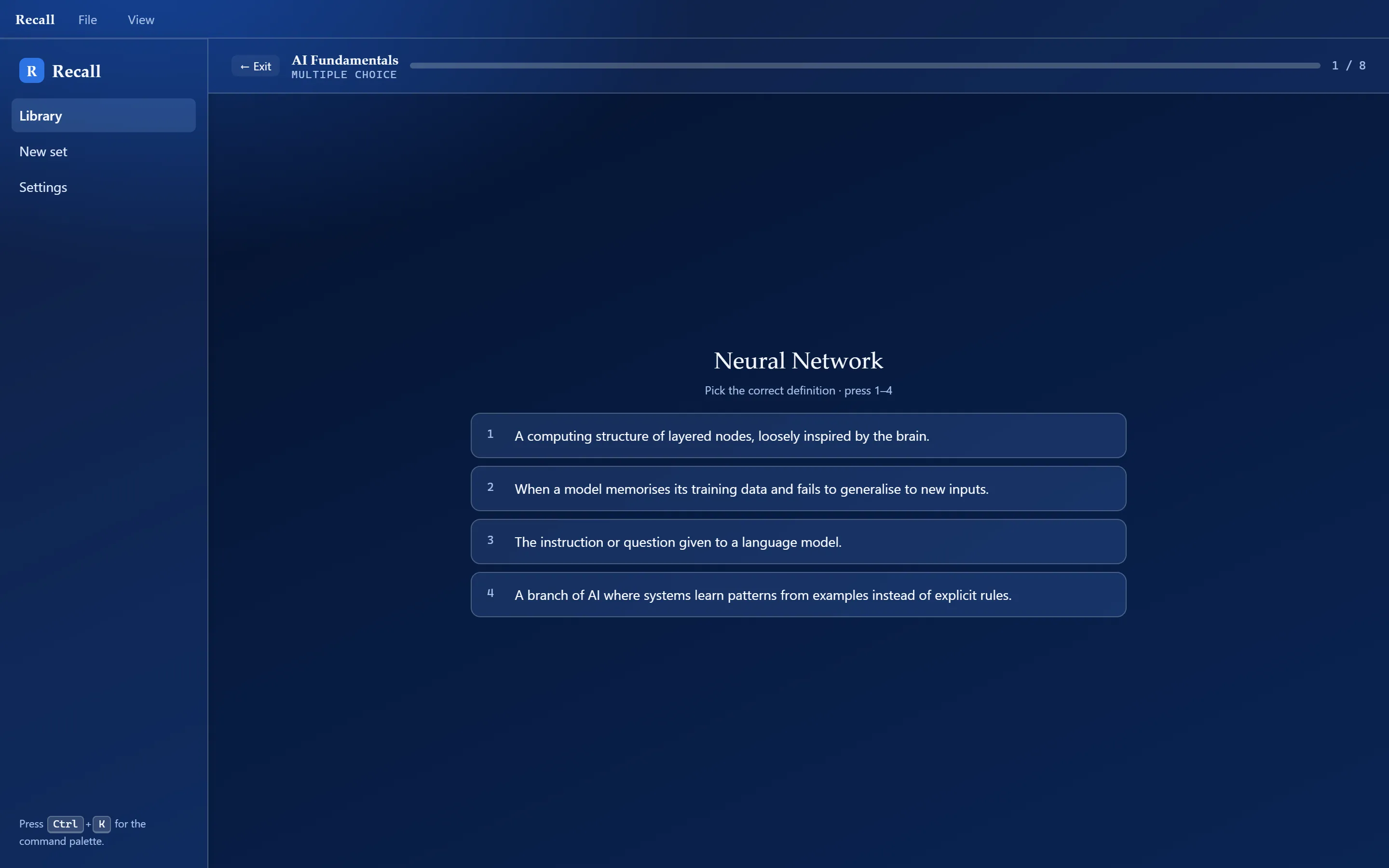
Task: Choose answer 3 about instruction to language model
Action: (x=798, y=542)
